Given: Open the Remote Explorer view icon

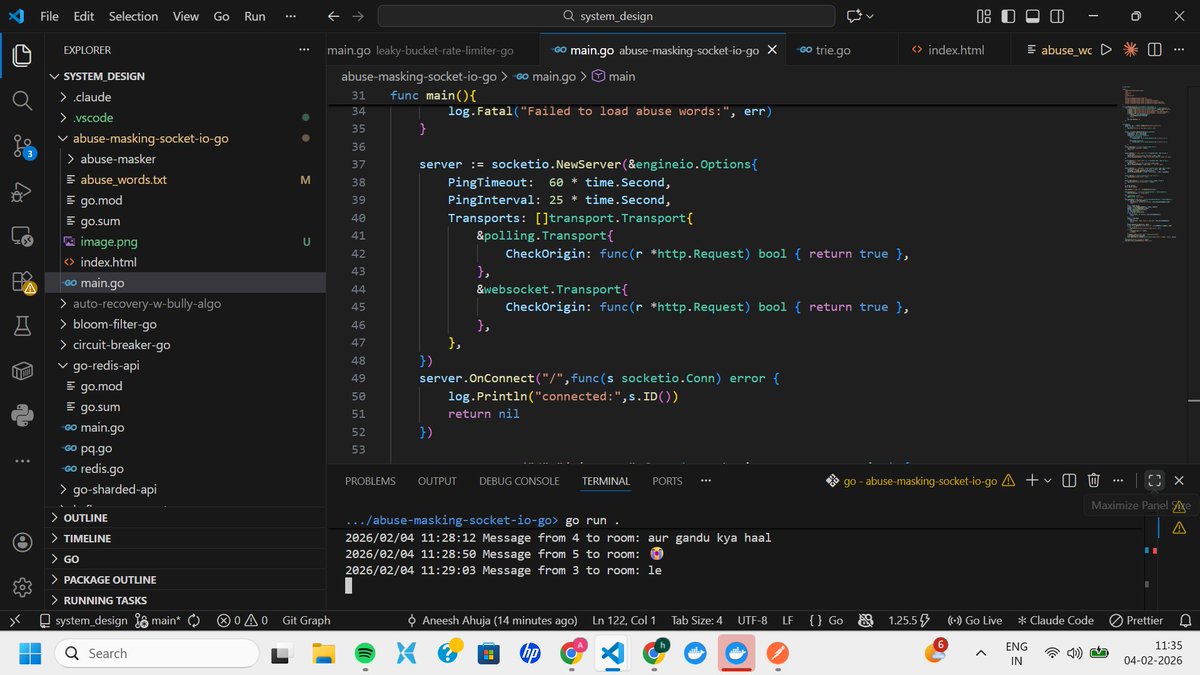Looking at the screenshot, I should point(22,238).
